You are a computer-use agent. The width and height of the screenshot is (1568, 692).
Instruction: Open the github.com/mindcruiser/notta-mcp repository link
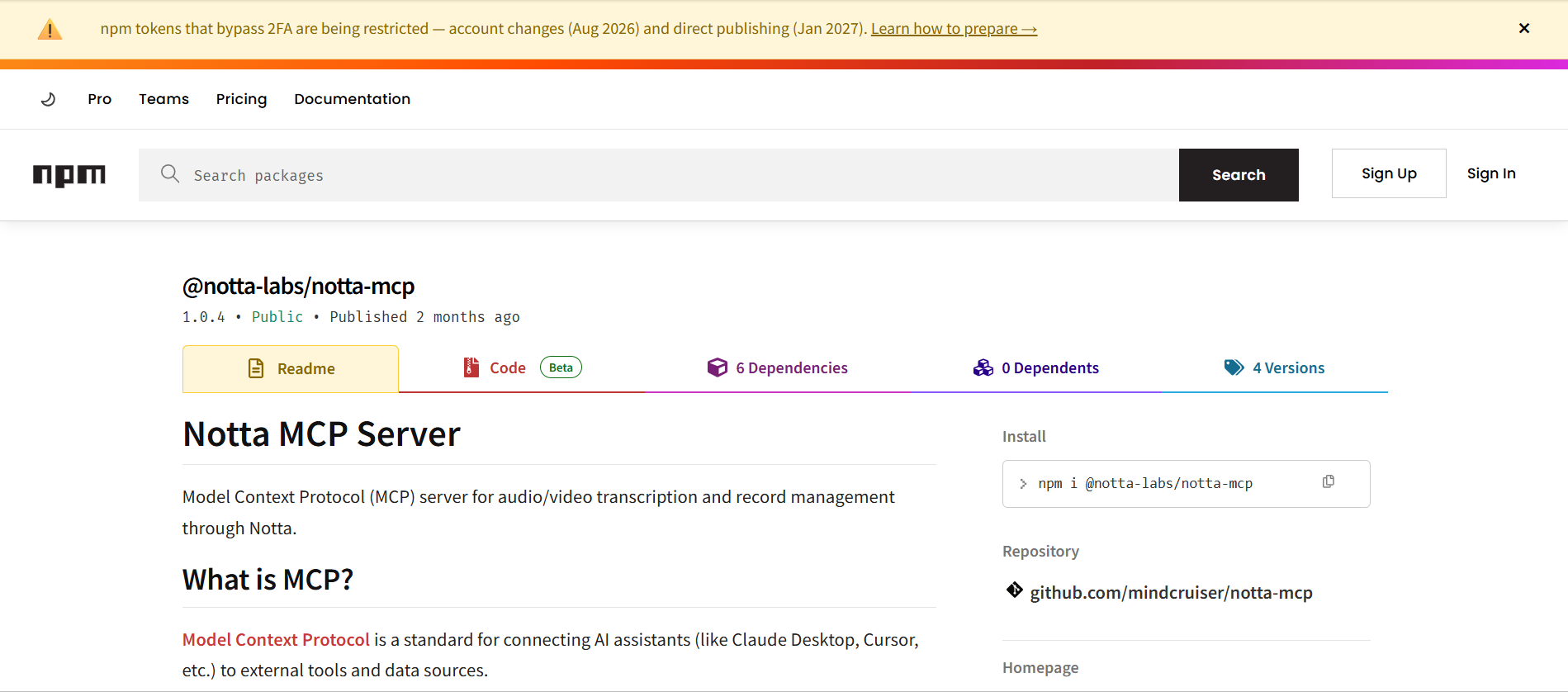(1171, 593)
